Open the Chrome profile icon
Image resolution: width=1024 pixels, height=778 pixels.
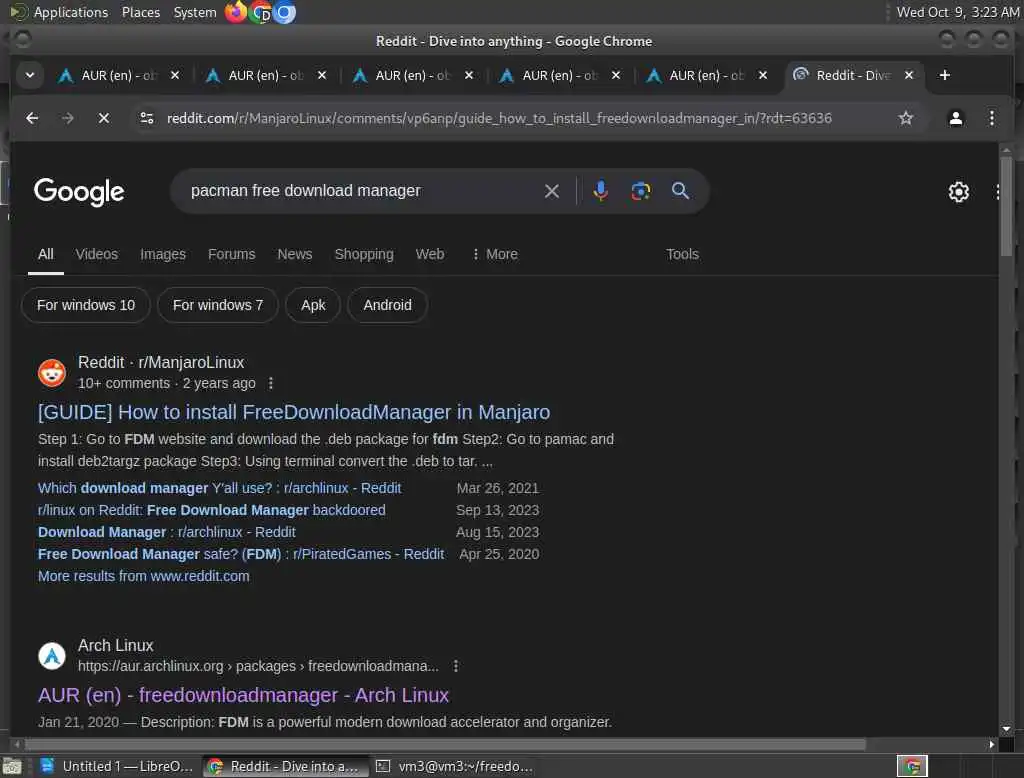coord(955,118)
